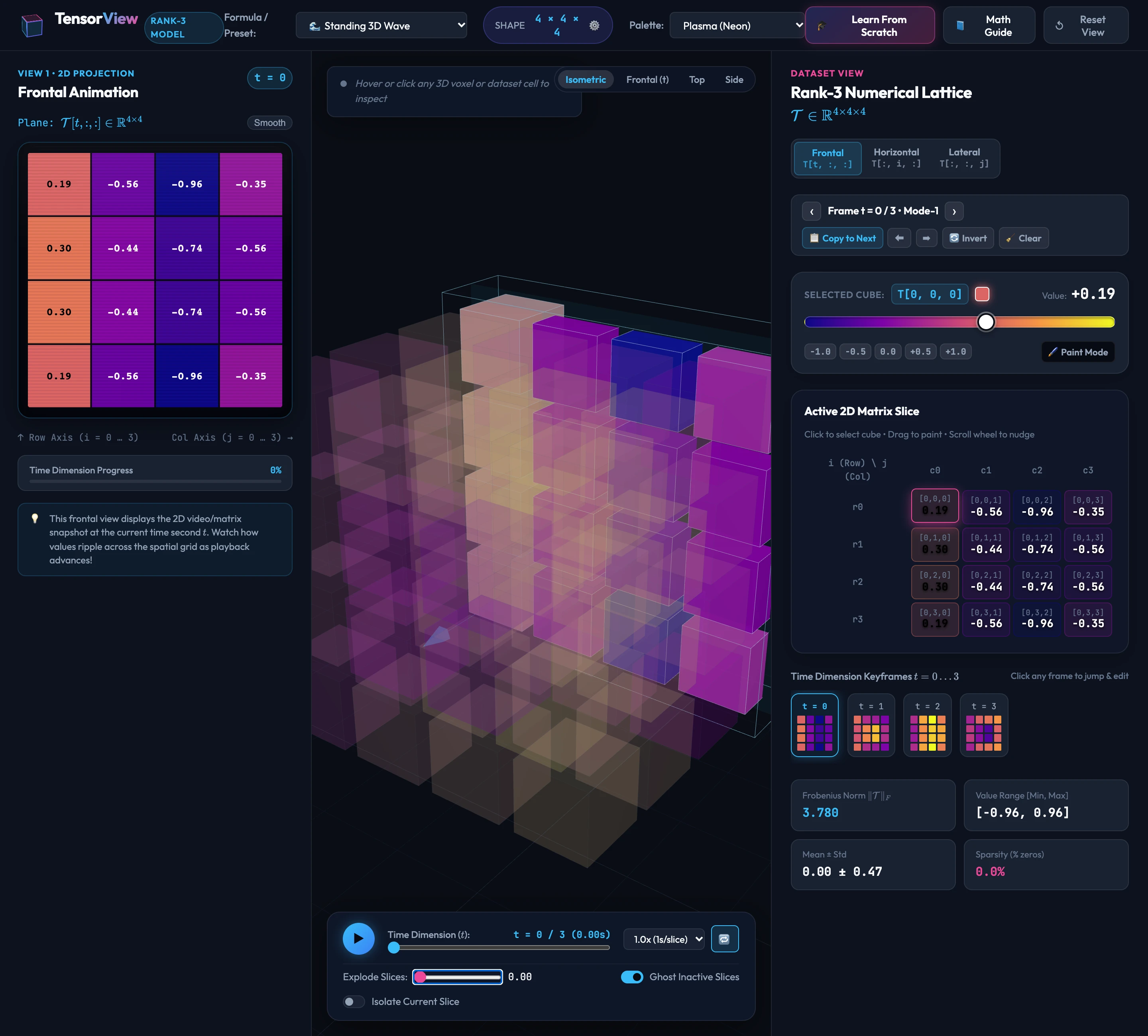Start Learn From Scratch tutorial
The height and width of the screenshot is (1036, 1148).
(x=870, y=26)
